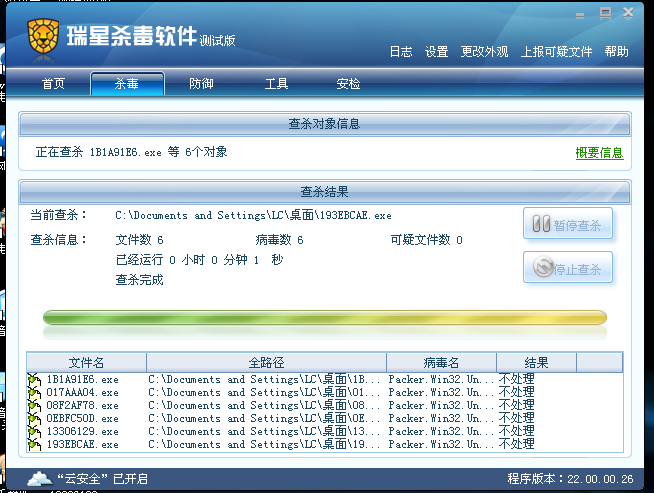Open the 首页 home tab
The height and width of the screenshot is (493, 654).
click(x=53, y=84)
